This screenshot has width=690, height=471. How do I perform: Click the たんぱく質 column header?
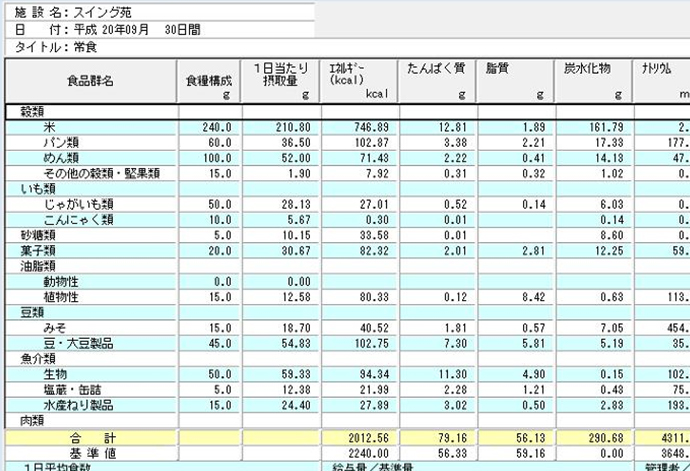pos(436,81)
